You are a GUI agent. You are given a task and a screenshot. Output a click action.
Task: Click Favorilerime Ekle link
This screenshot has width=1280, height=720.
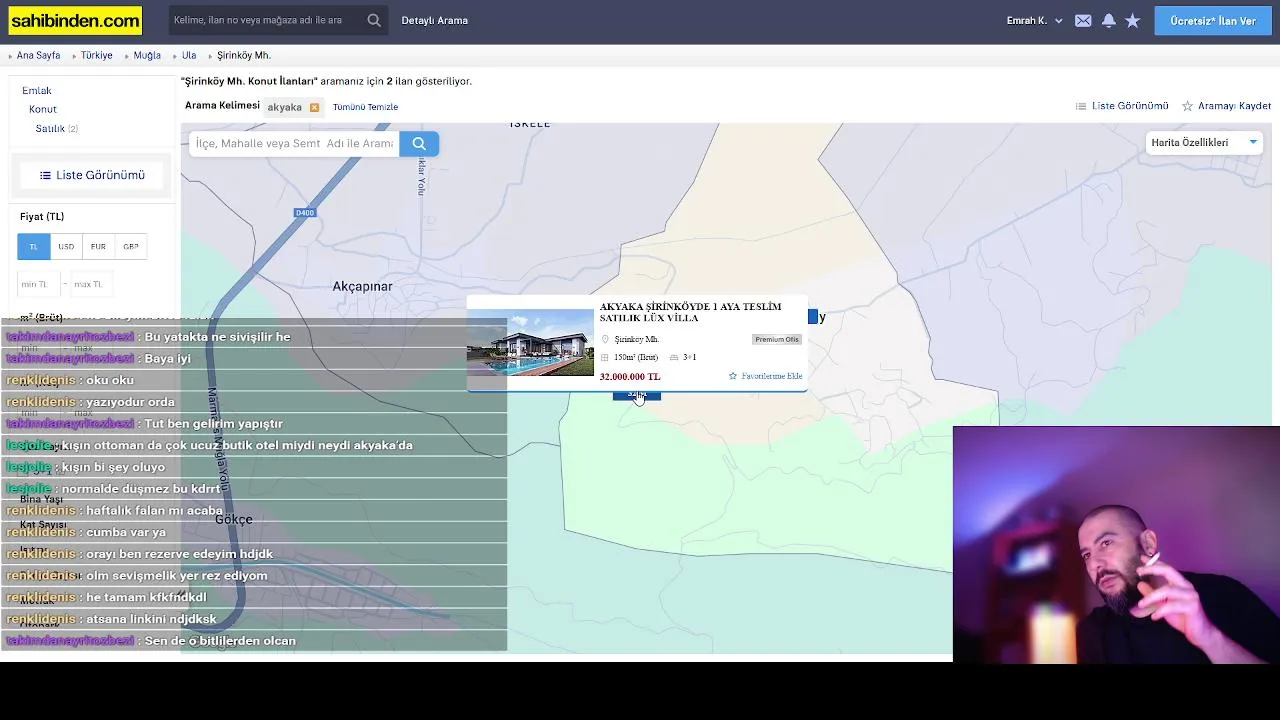click(772, 376)
